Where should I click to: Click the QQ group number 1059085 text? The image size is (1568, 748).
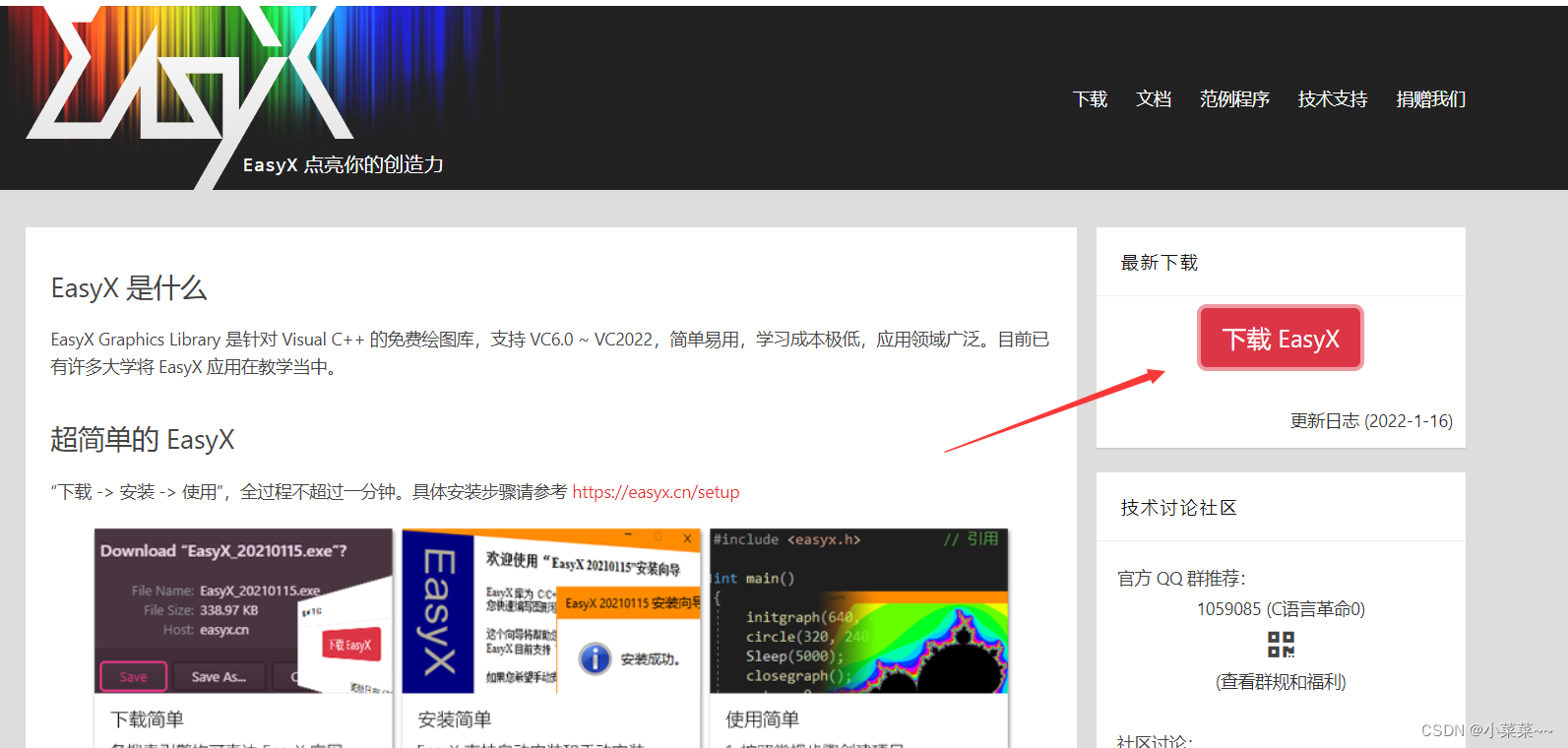tap(1281, 609)
